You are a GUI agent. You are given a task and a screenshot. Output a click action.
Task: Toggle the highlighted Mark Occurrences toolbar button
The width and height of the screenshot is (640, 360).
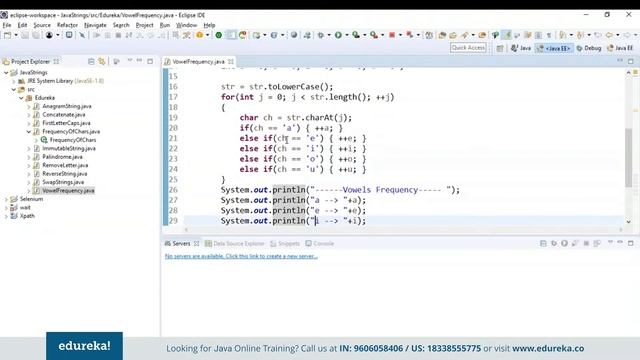pos(507,35)
